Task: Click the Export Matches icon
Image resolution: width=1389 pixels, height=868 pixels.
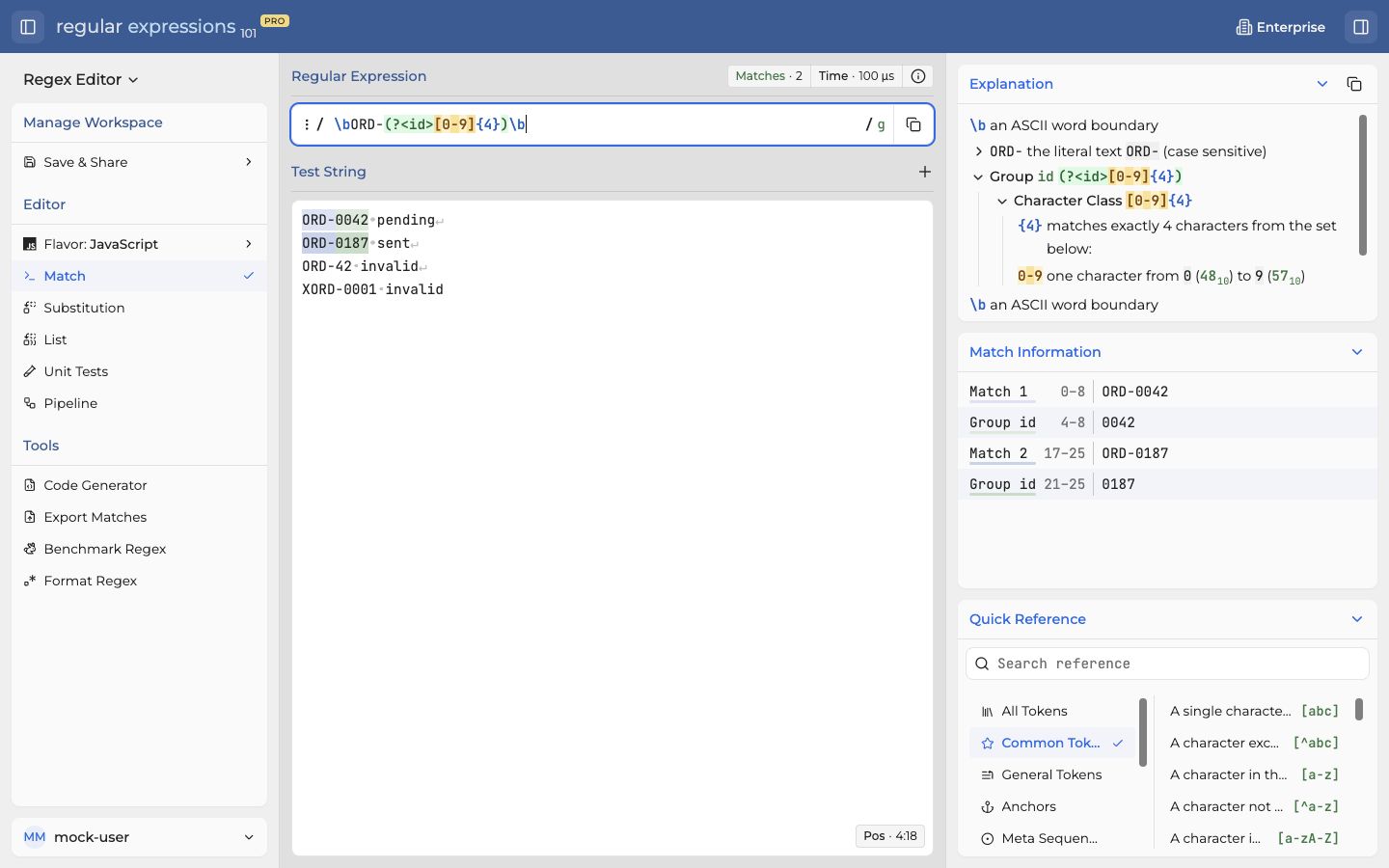Action: (x=30, y=517)
